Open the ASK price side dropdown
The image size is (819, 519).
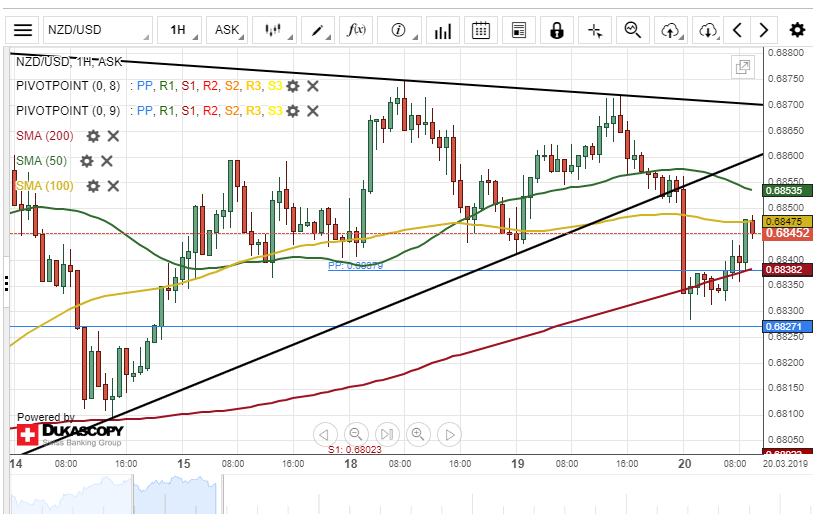(228, 30)
